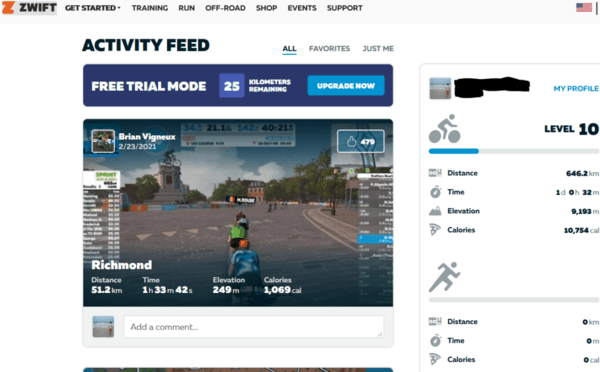This screenshot has width=600, height=372.
Task: Select the All feed tab
Action: [x=289, y=49]
